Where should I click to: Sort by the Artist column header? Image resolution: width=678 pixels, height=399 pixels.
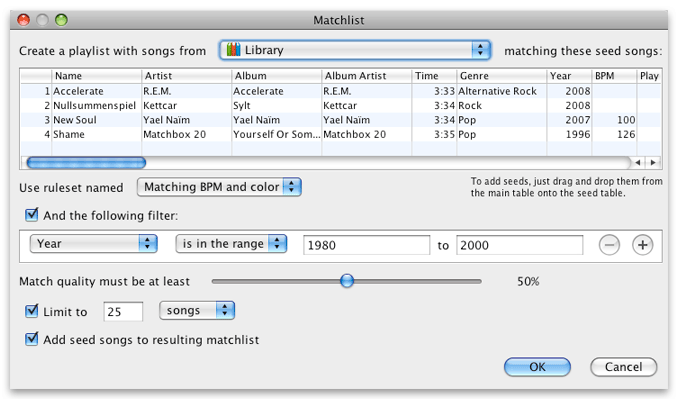coord(186,76)
